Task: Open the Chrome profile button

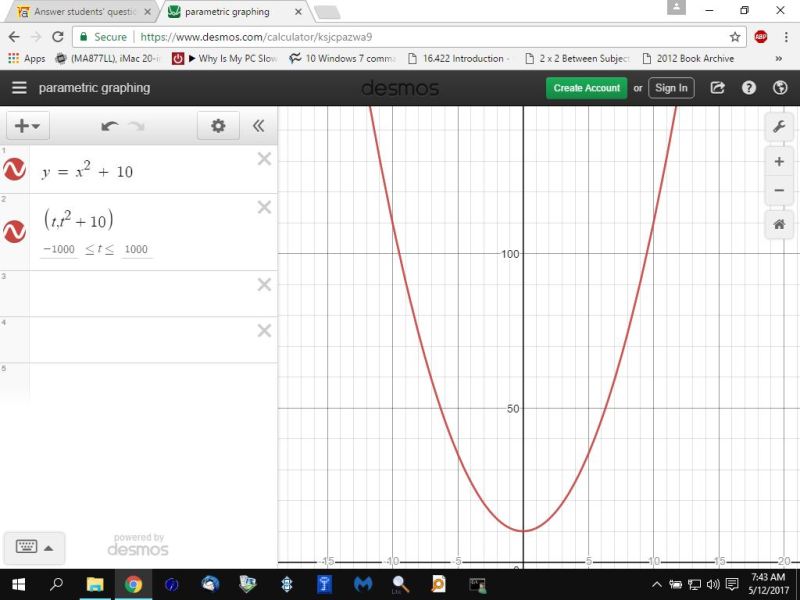Action: [677, 7]
